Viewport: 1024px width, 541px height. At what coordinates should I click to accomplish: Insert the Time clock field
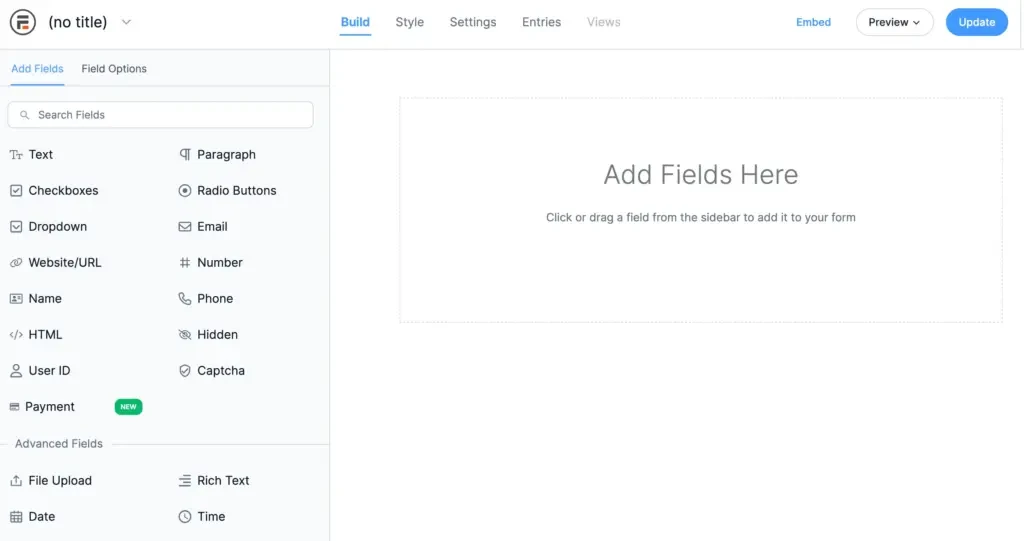click(201, 517)
